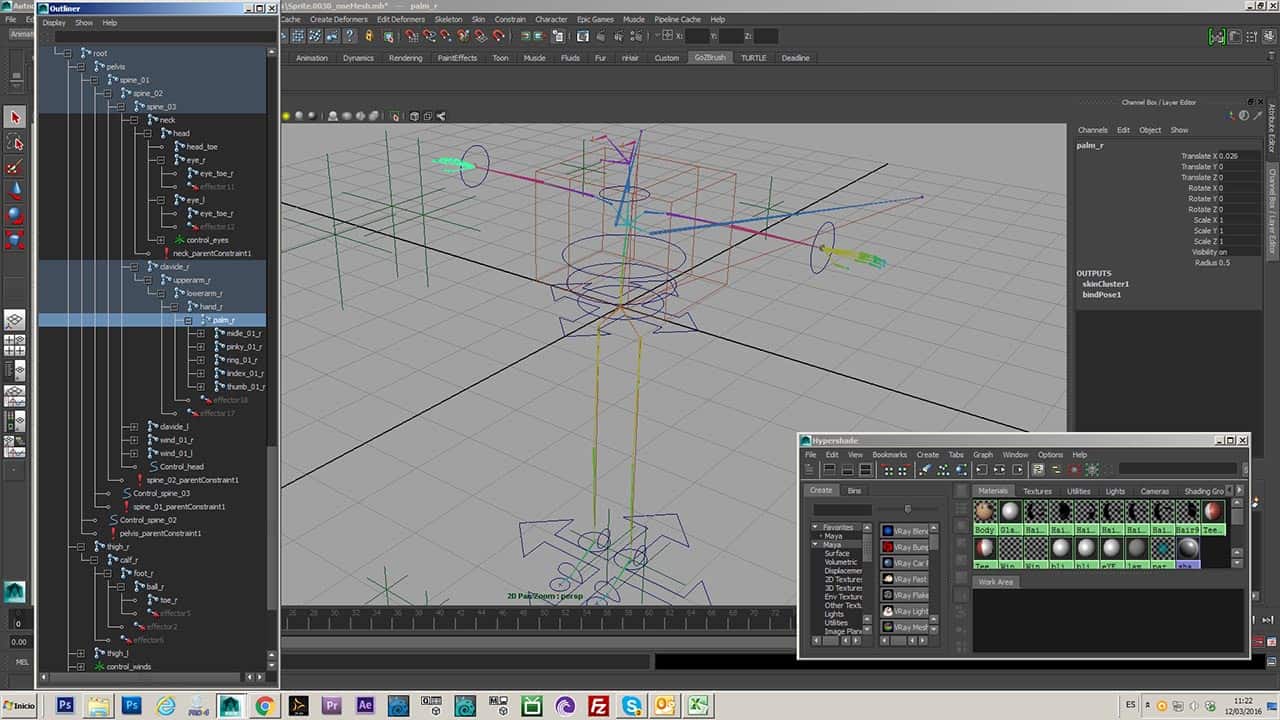
Task: Click Channels in the Channel Box
Action: (1092, 130)
